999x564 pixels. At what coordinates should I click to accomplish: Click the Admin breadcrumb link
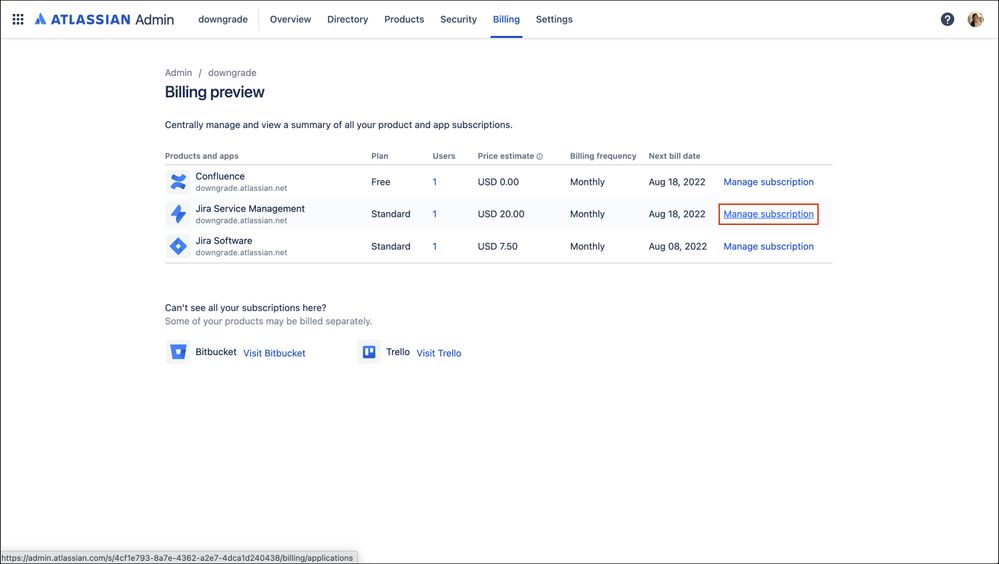point(178,73)
